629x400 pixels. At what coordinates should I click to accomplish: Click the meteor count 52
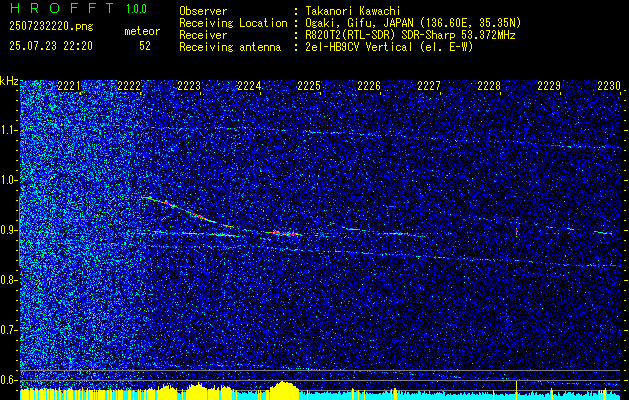click(x=145, y=46)
